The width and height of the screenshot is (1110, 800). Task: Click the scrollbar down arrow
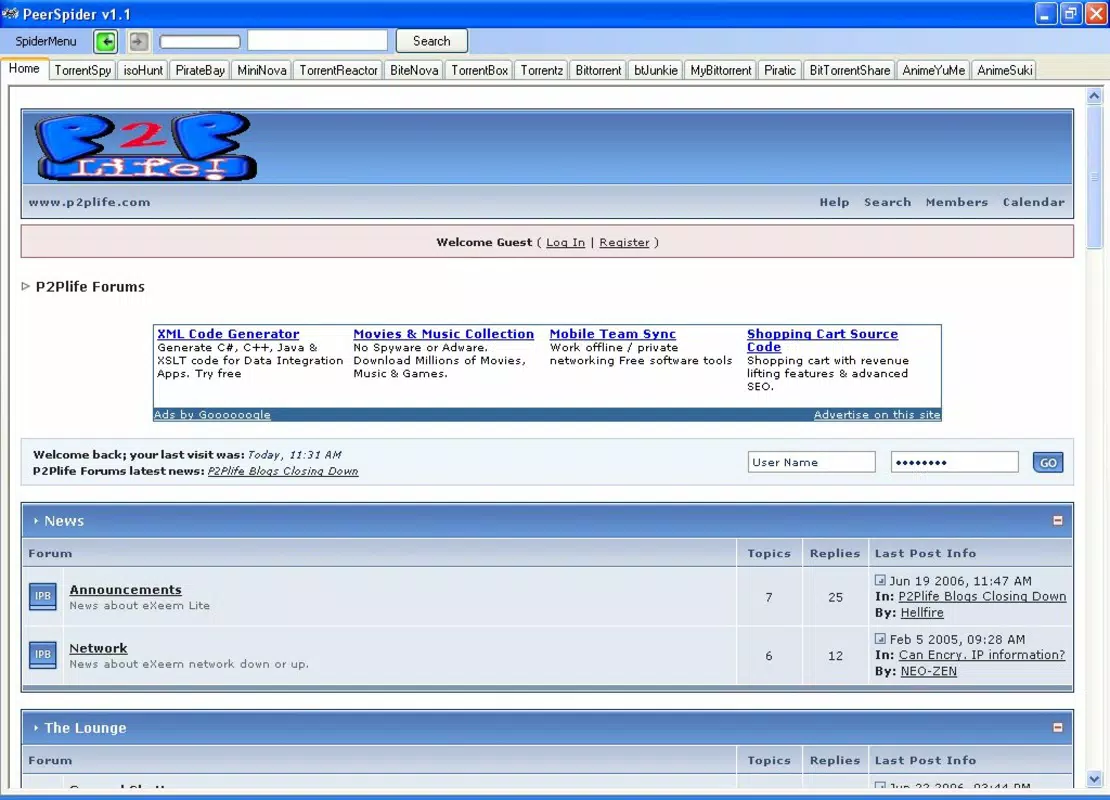pyautogui.click(x=1094, y=779)
